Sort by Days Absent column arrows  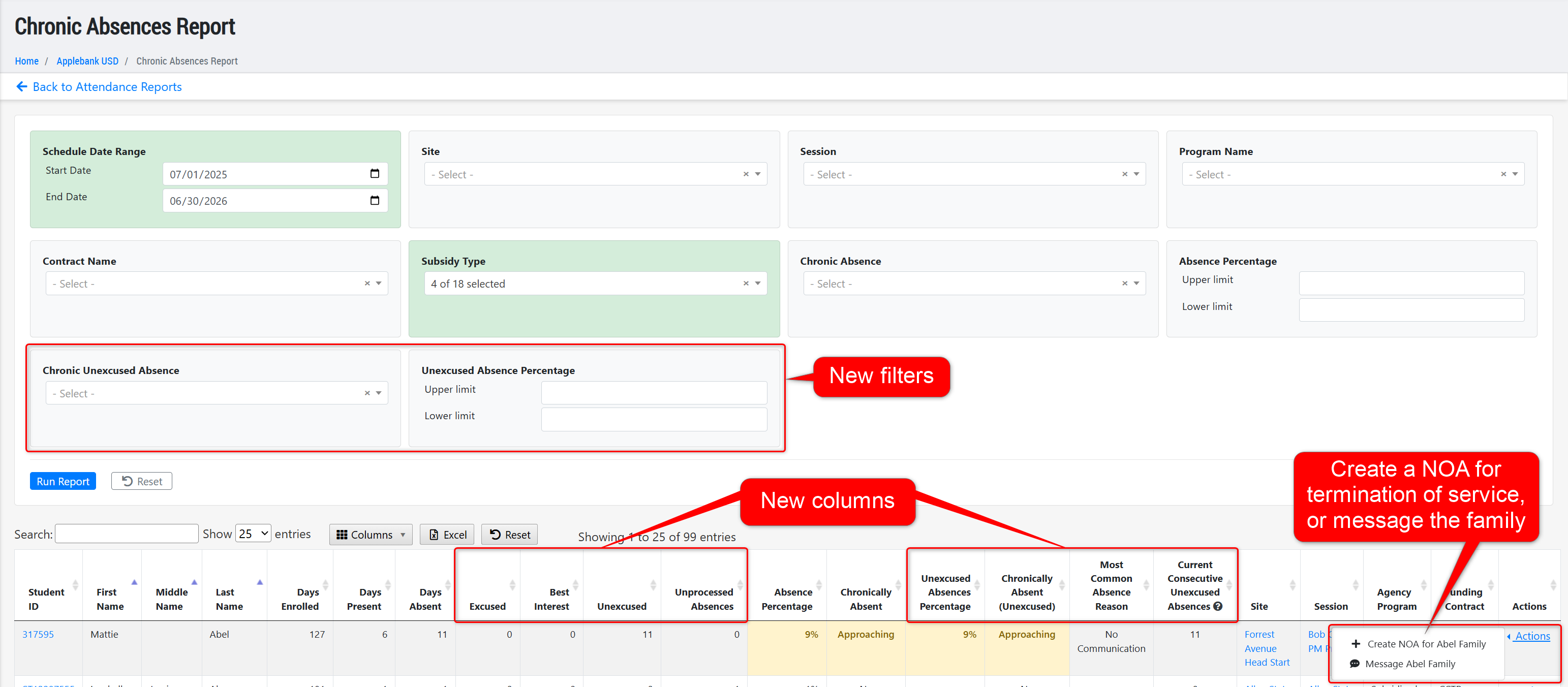(x=448, y=585)
